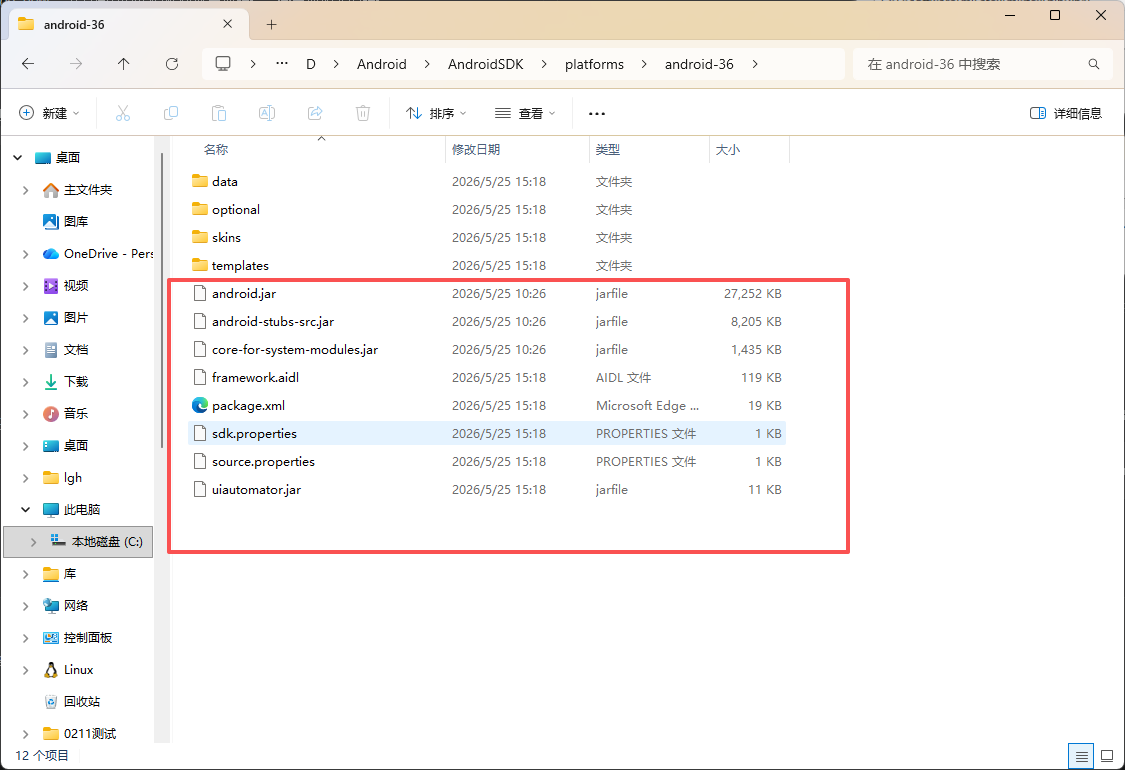Close the android-36 tab
Screen dimensions: 1125x770
[x=227, y=24]
